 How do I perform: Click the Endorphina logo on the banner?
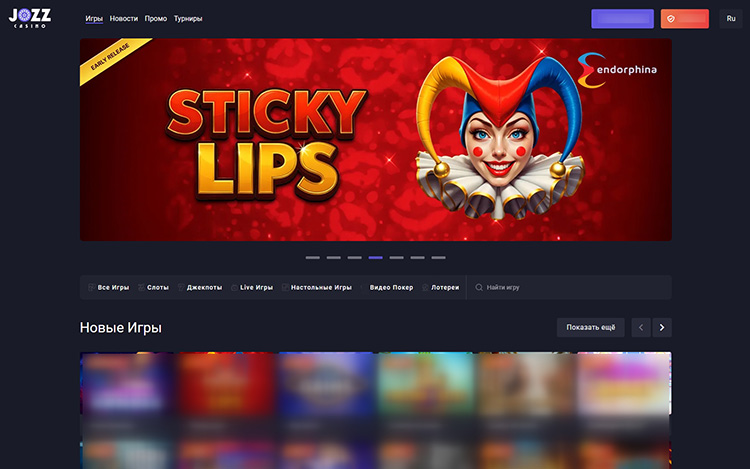point(618,69)
